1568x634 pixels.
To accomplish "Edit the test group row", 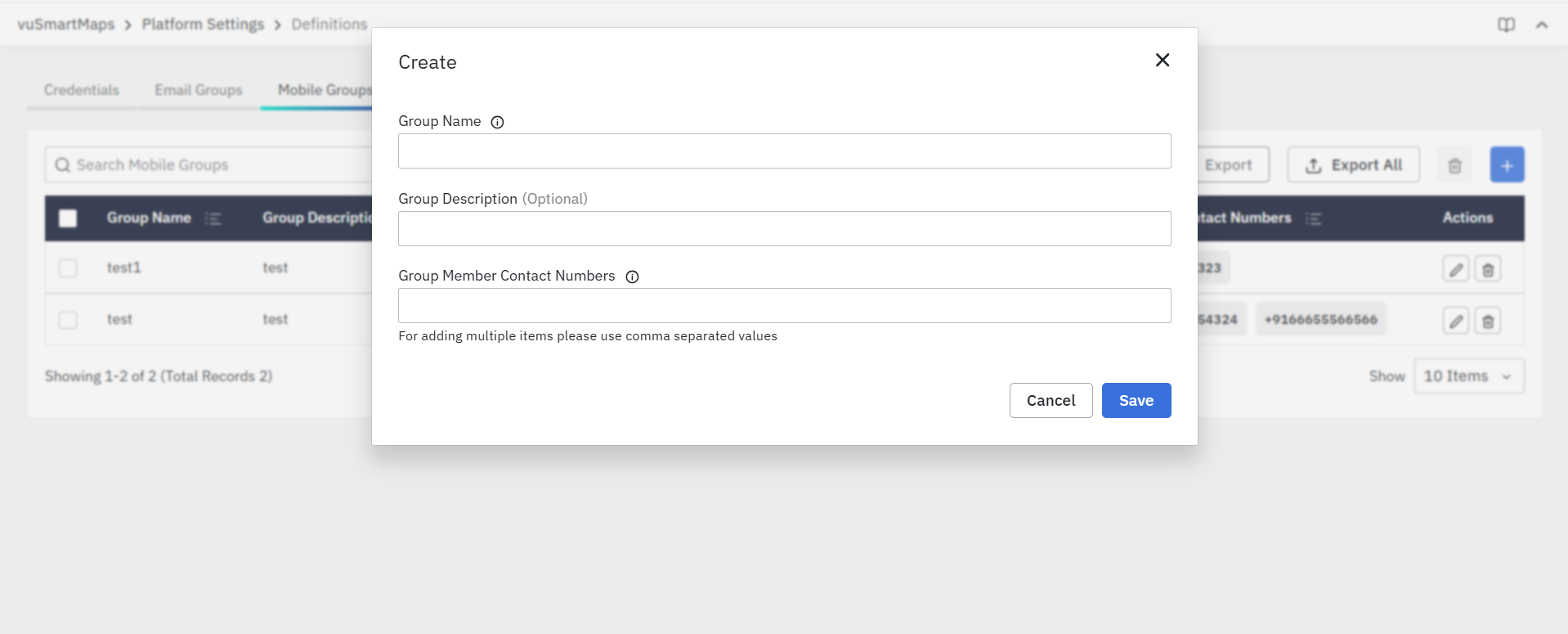I will tap(1455, 321).
